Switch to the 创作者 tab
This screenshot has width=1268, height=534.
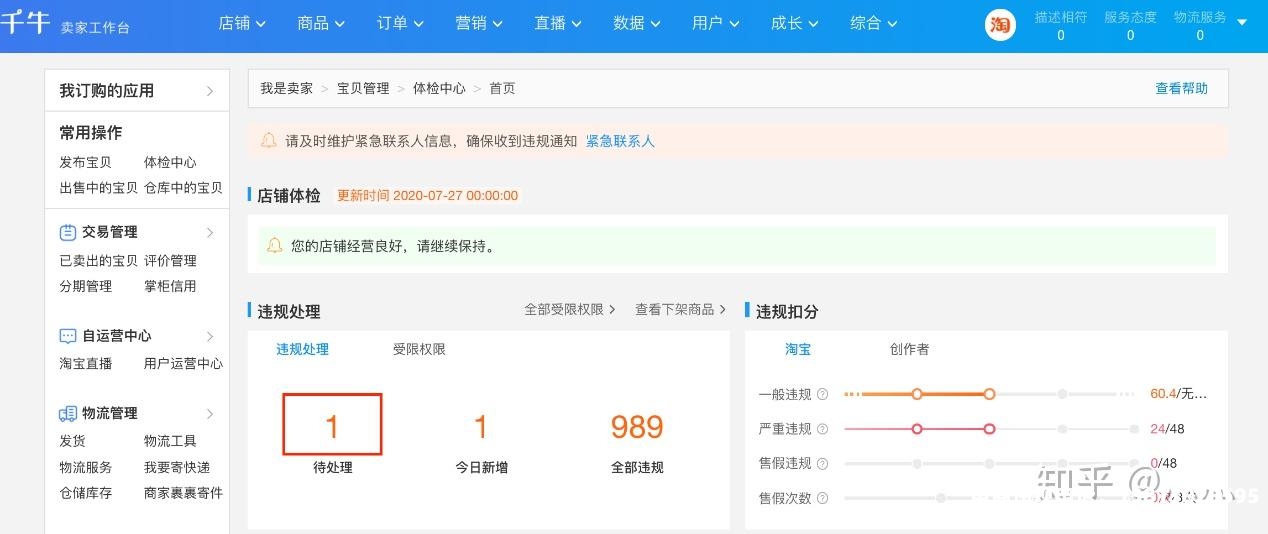pyautogui.click(x=909, y=349)
